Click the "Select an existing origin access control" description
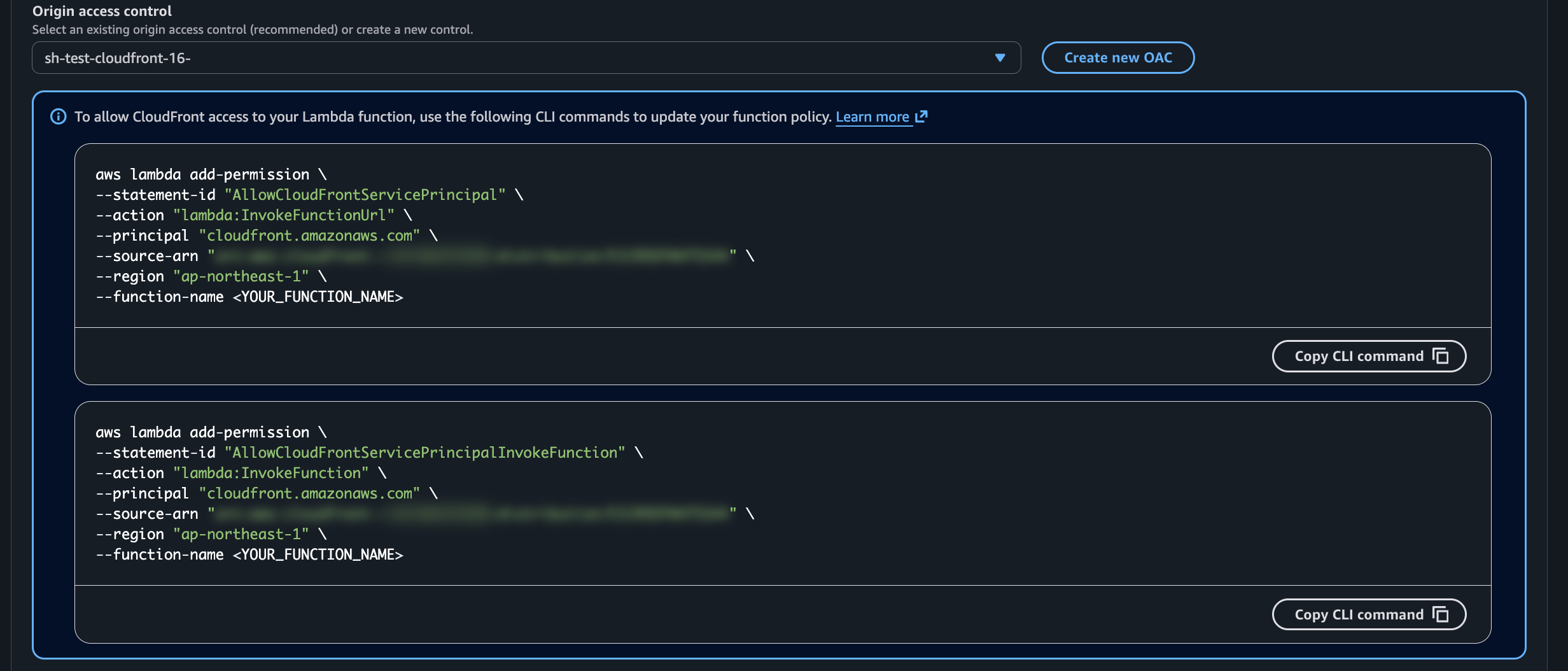 (x=253, y=30)
